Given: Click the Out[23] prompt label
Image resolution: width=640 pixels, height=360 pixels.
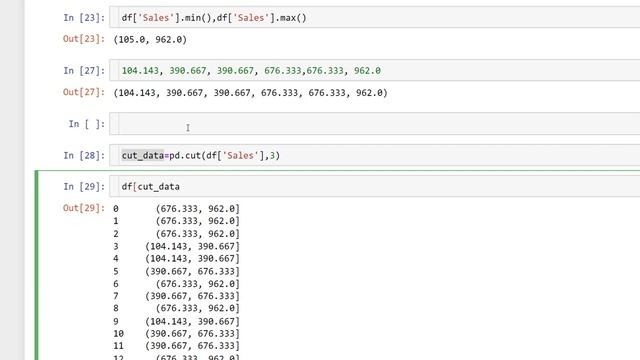Looking at the screenshot, I should pyautogui.click(x=84, y=39).
